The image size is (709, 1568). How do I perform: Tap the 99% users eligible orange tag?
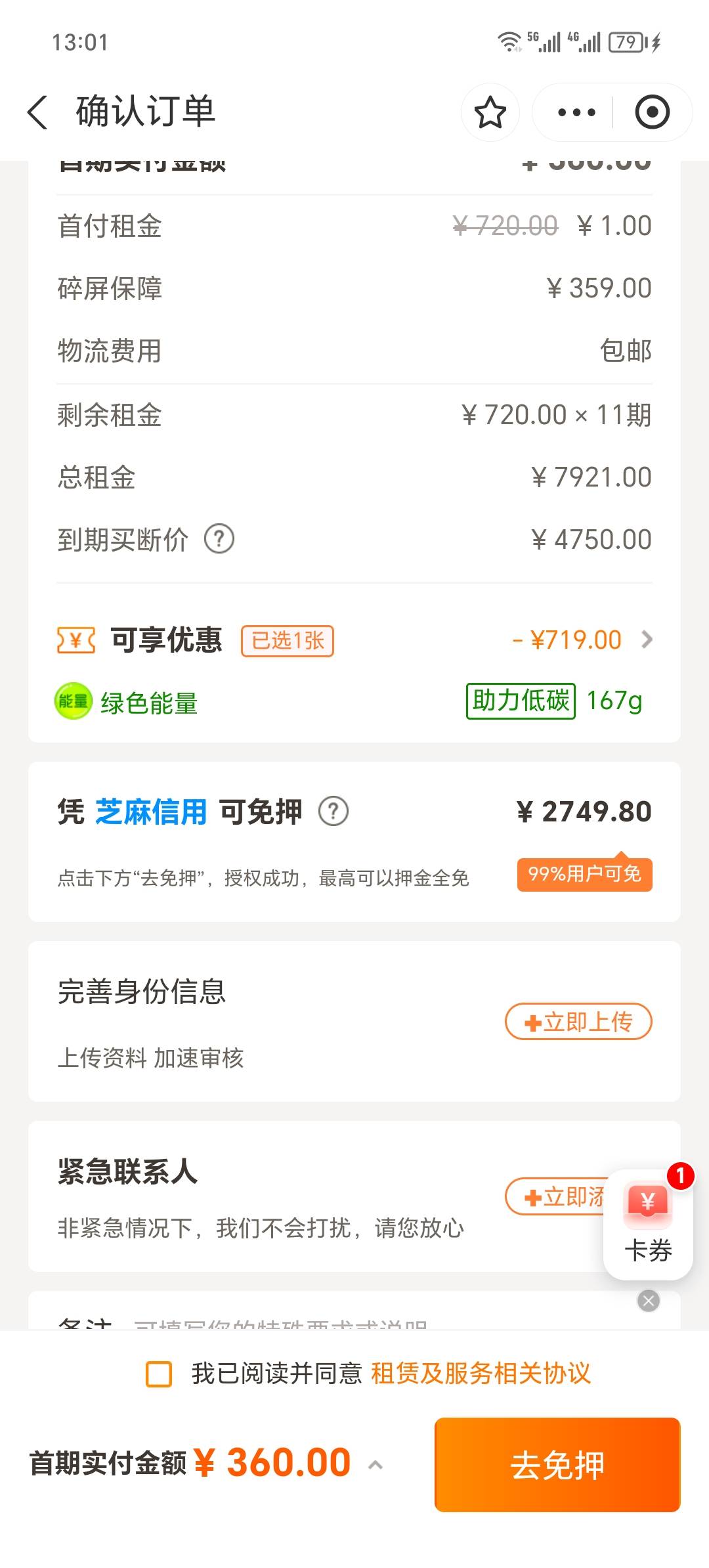[585, 874]
